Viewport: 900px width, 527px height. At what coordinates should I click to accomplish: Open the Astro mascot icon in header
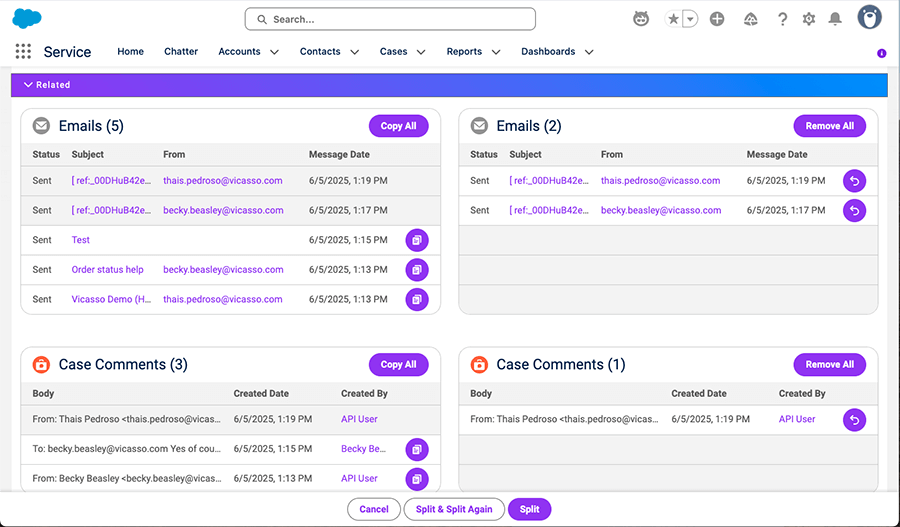coord(641,19)
